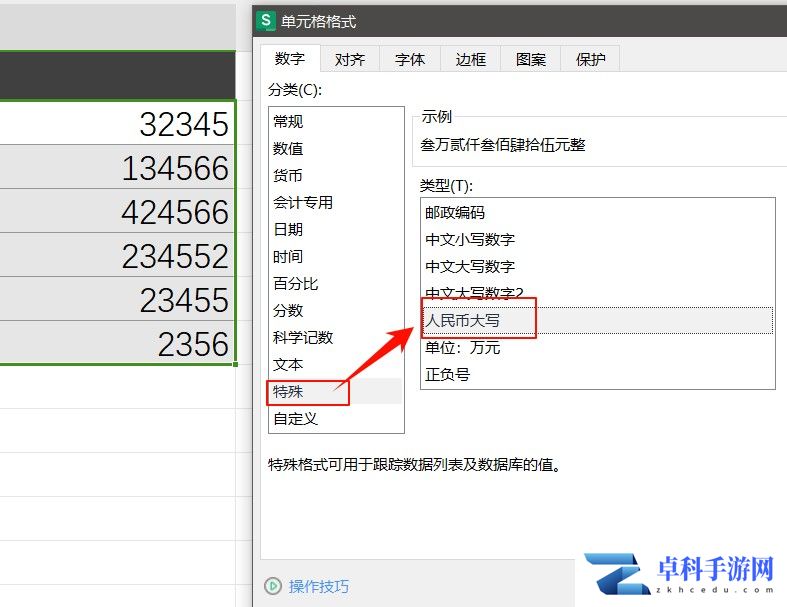The image size is (787, 607).
Task: Open the 字体 tab
Action: point(410,59)
